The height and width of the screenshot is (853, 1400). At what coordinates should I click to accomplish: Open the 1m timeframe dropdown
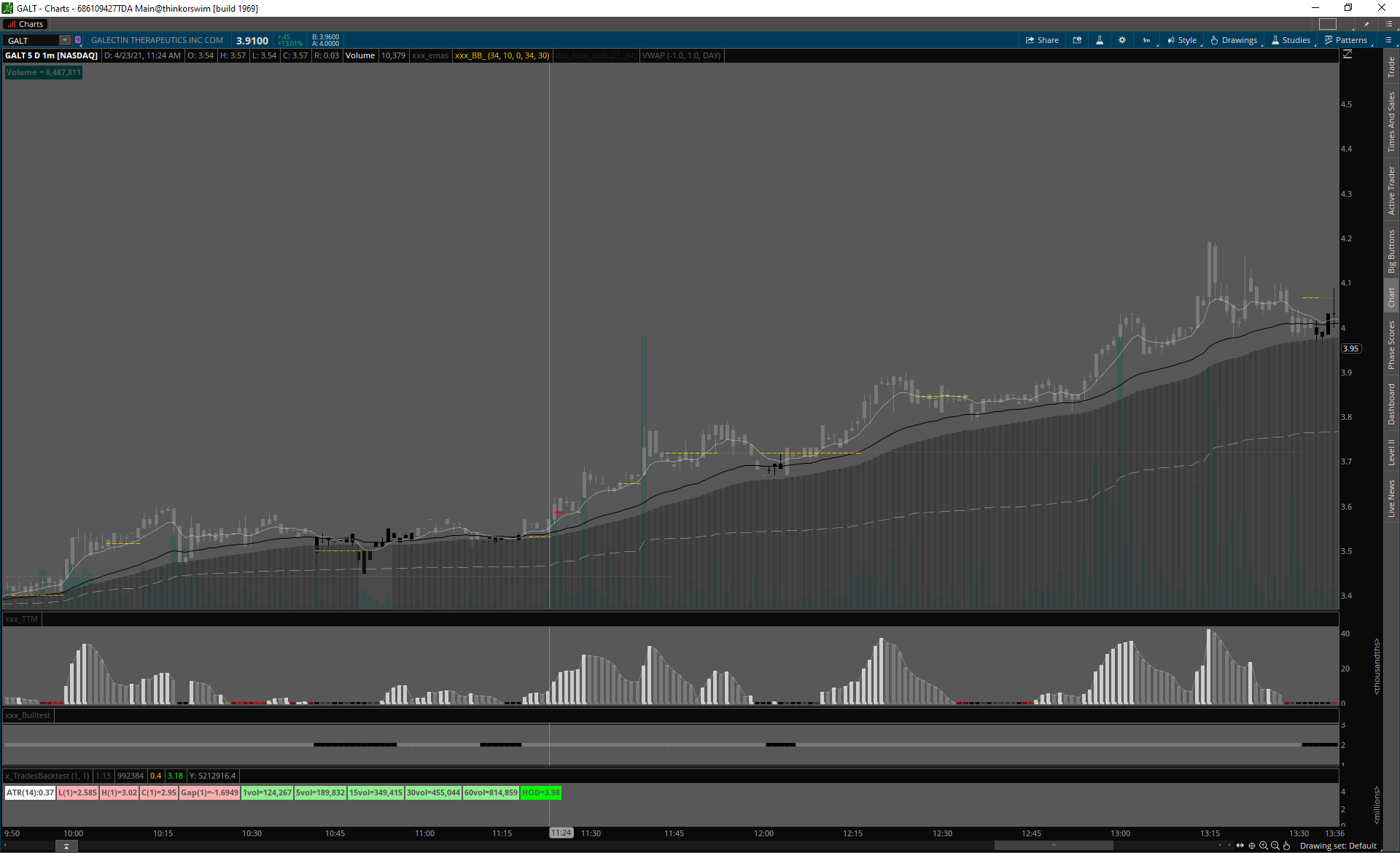1147,40
